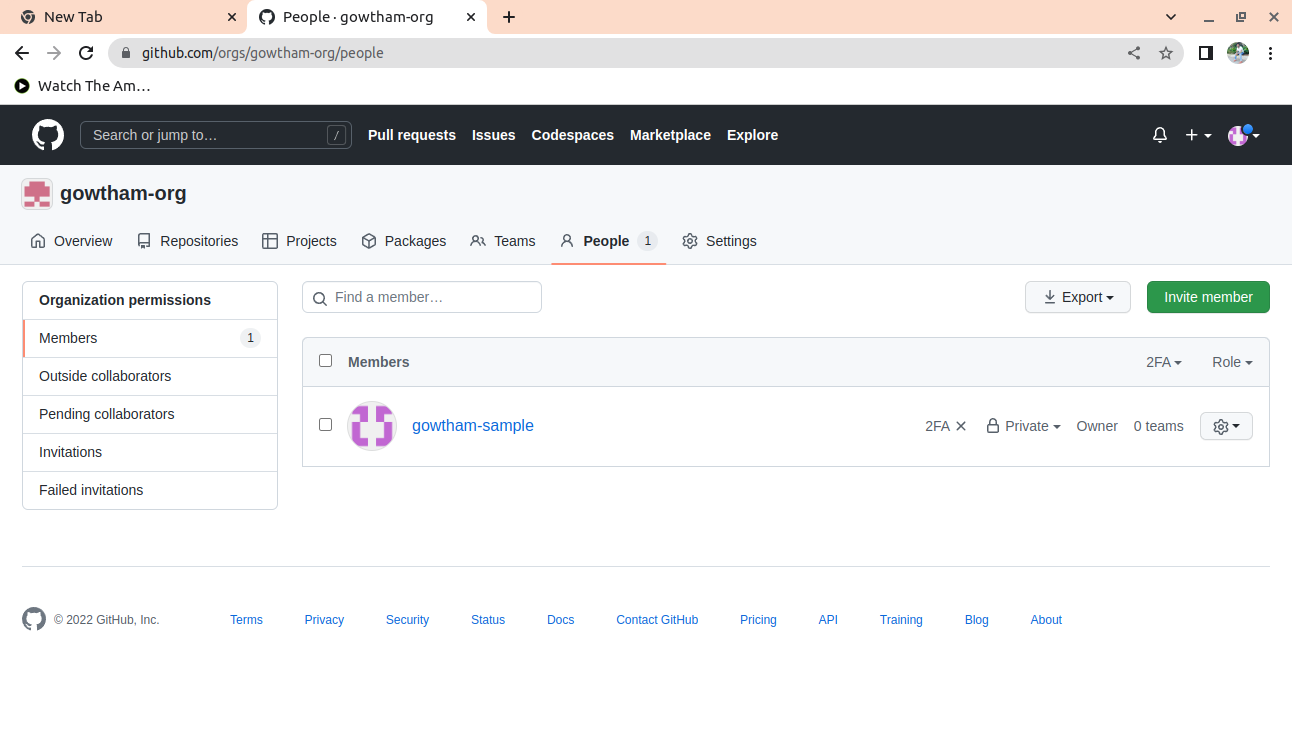1292x741 pixels.
Task: Open the Private visibility dropdown
Action: (x=1024, y=426)
